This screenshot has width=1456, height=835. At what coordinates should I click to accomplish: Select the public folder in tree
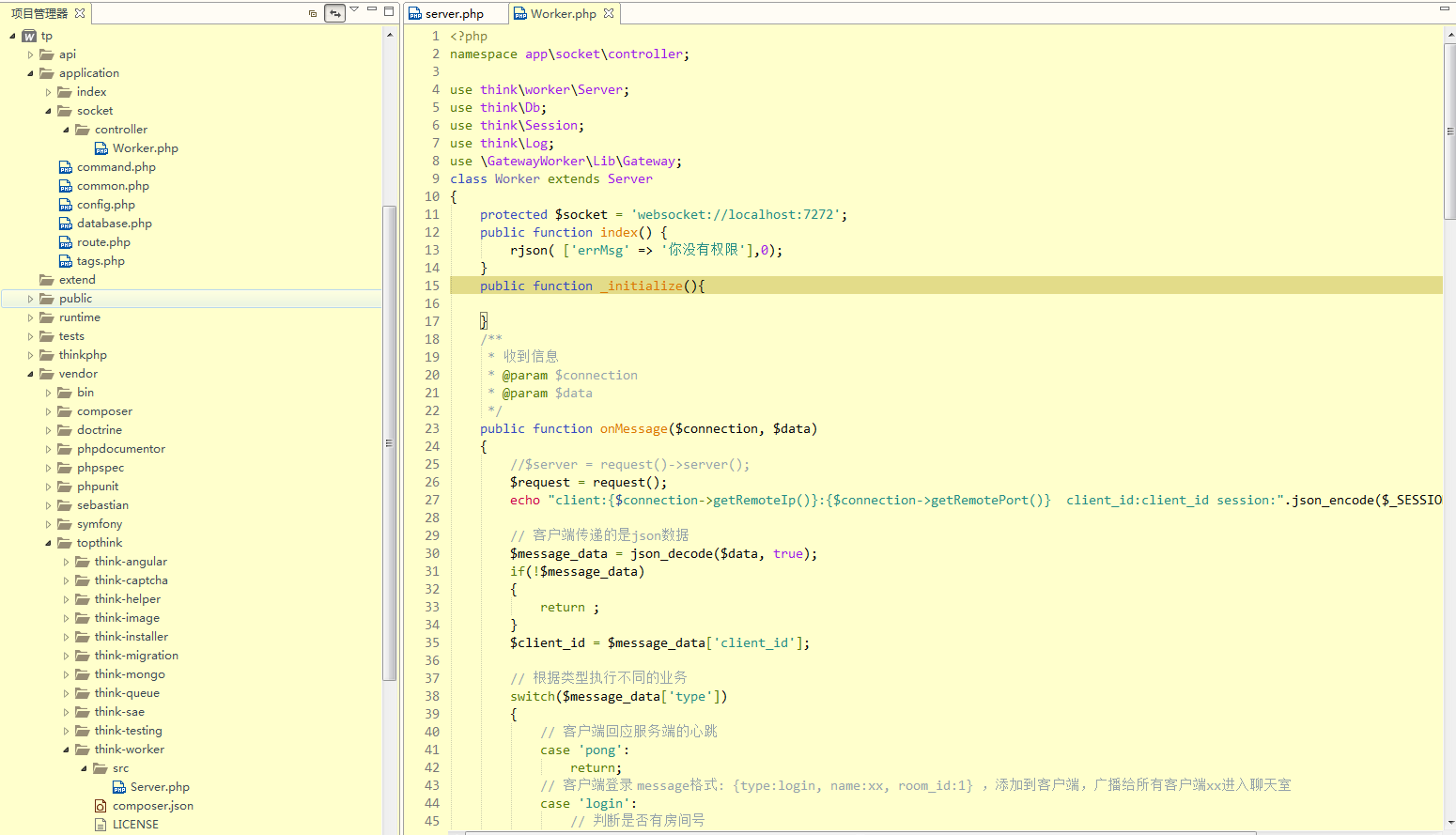coord(75,299)
